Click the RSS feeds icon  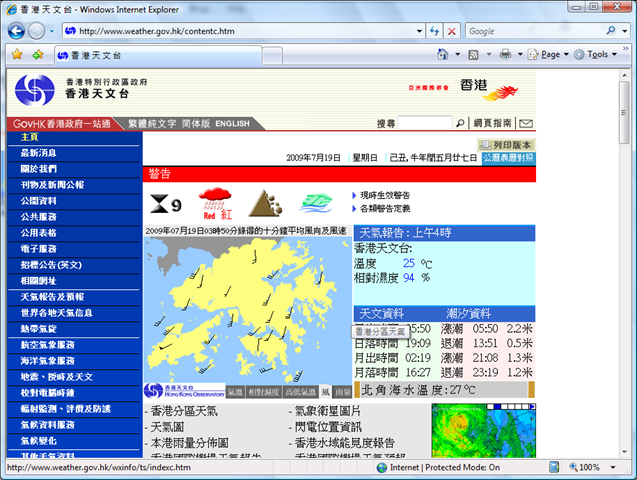point(473,54)
